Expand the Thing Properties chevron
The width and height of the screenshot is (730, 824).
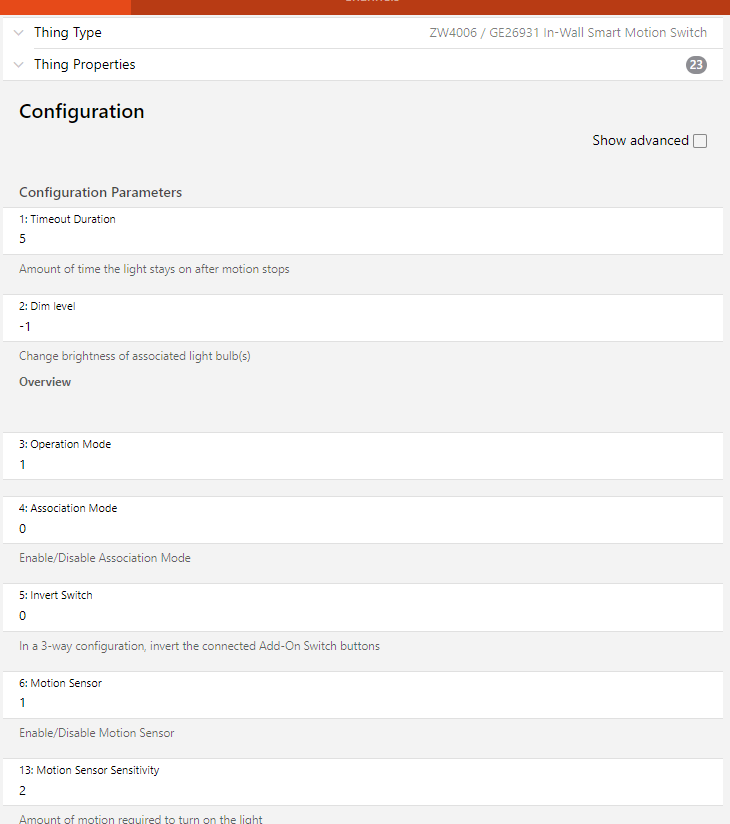click(x=19, y=65)
